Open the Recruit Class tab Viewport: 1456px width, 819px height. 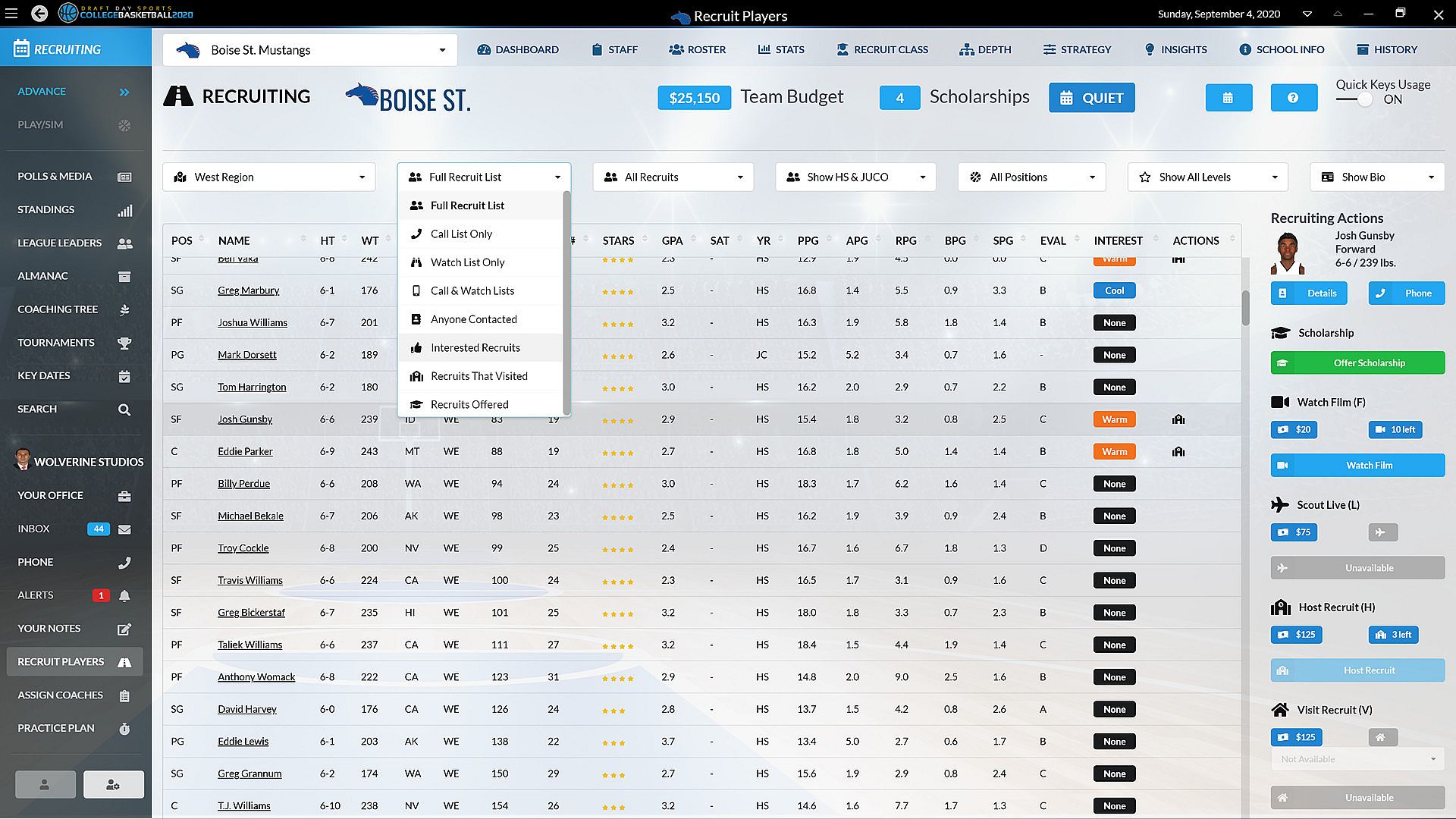point(882,50)
